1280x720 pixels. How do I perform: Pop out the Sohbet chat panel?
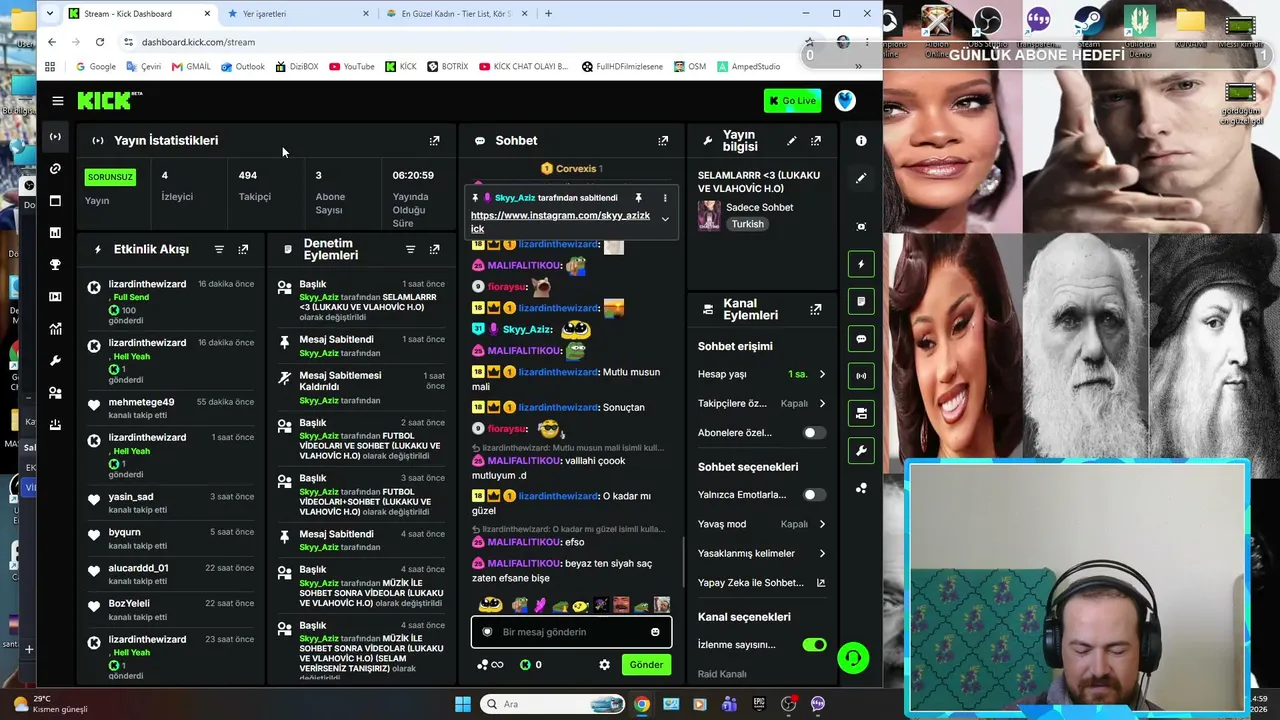pyautogui.click(x=663, y=141)
